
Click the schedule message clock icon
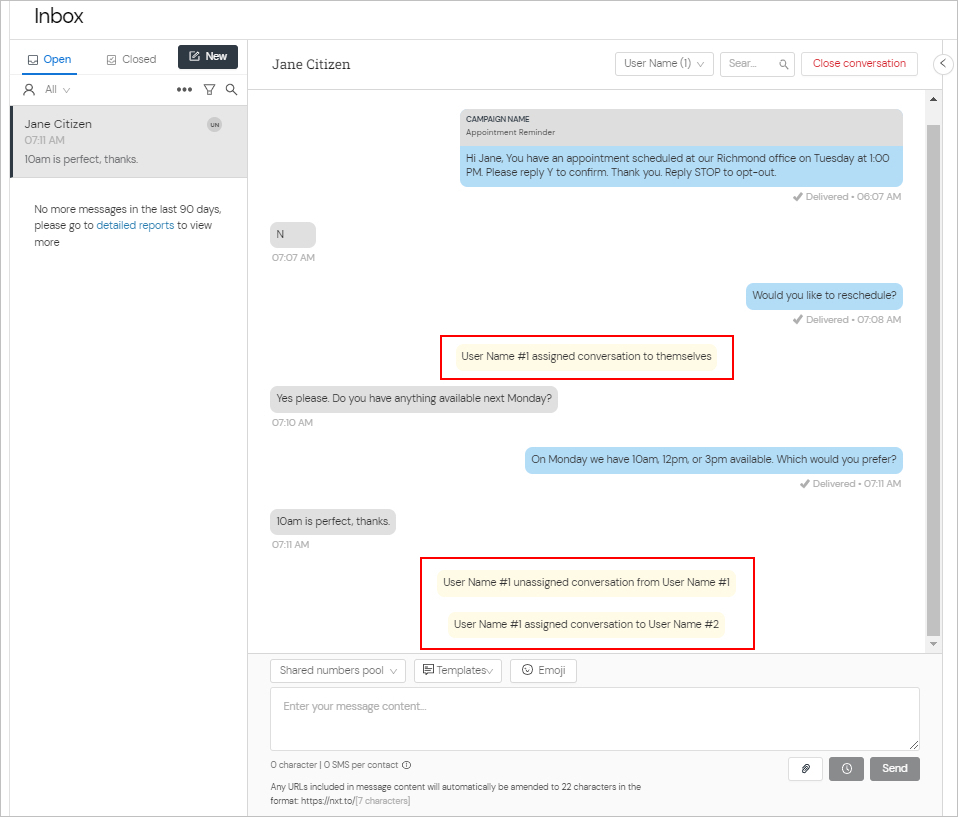click(x=846, y=768)
